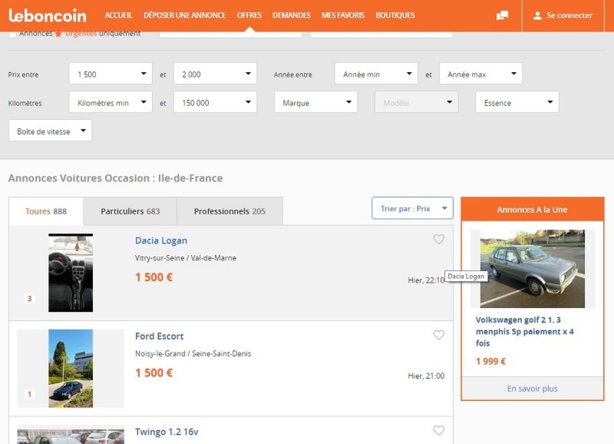Open the messages icon in header
The image size is (614, 444).
tap(502, 16)
